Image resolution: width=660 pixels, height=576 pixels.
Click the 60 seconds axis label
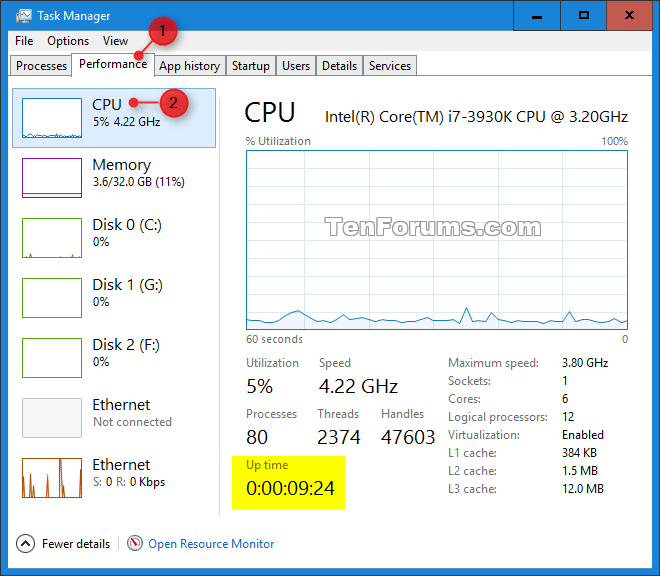(274, 339)
